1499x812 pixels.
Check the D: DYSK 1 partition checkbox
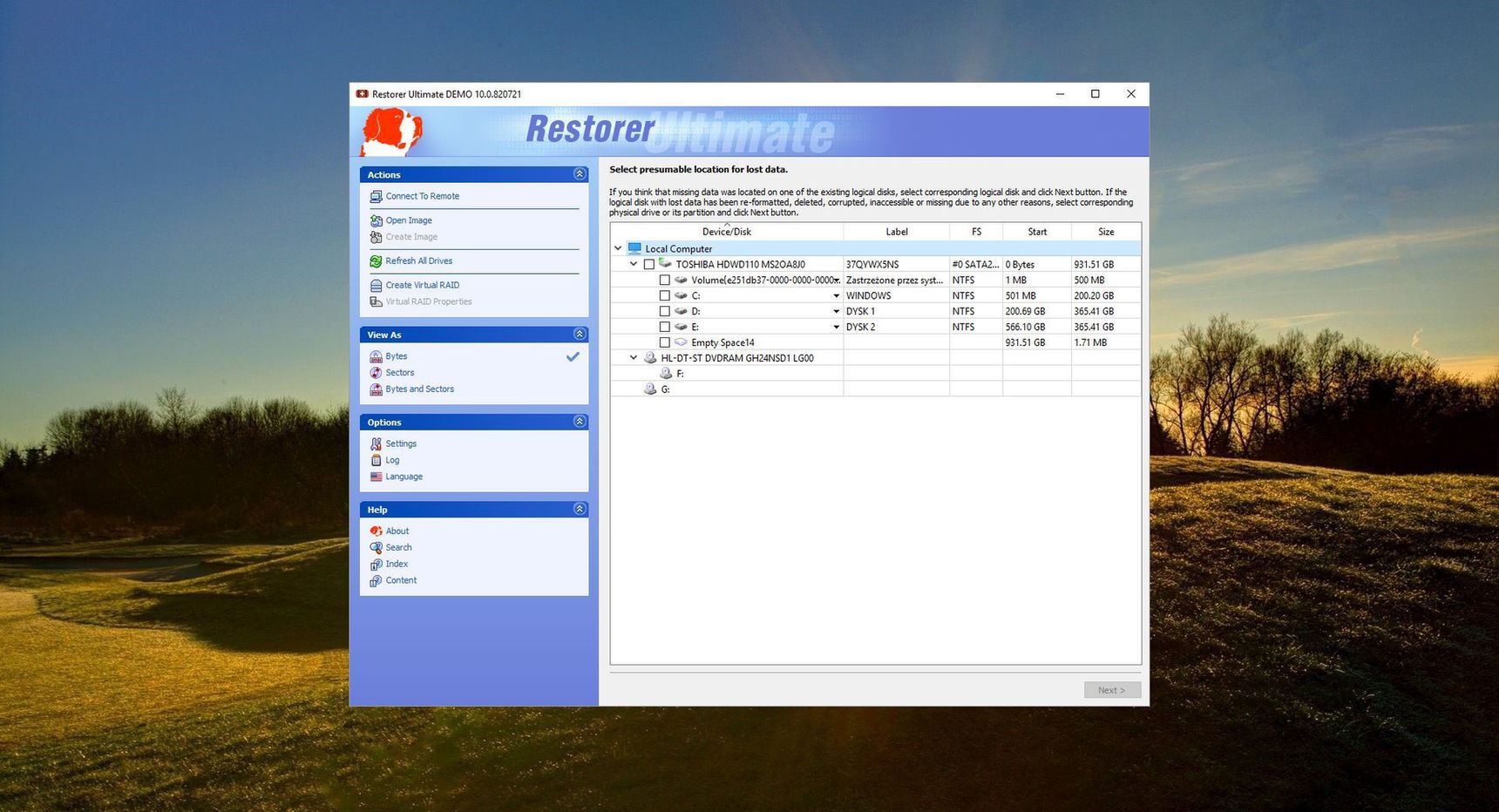[x=664, y=312]
